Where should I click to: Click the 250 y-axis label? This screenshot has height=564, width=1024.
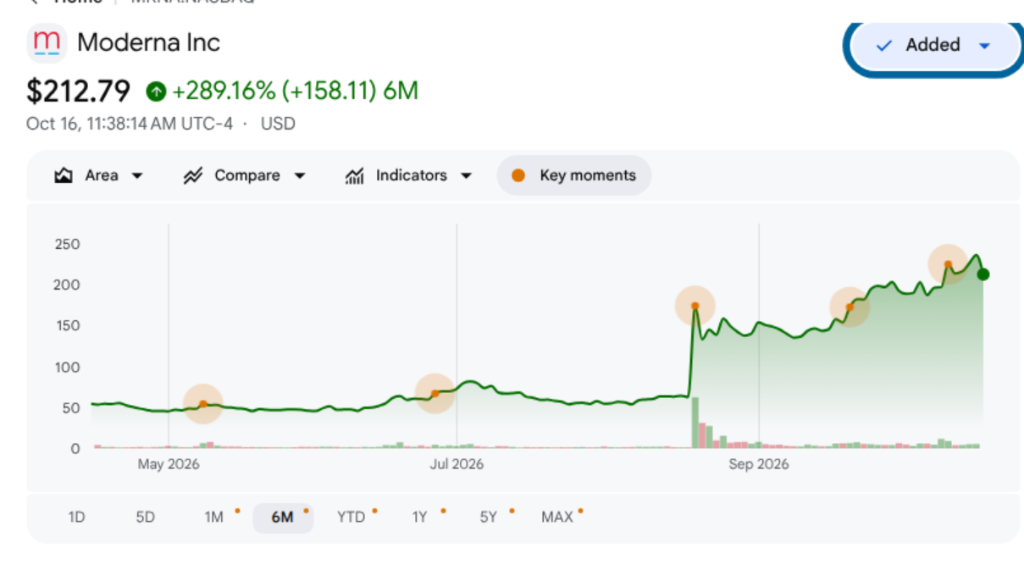[67, 244]
